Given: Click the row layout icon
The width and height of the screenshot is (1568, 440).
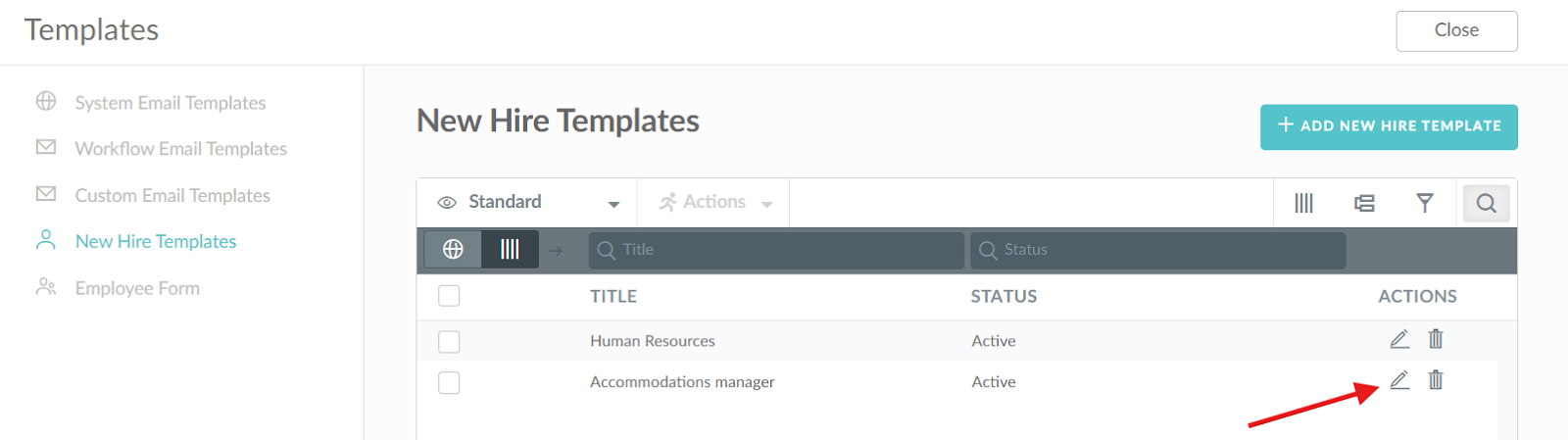Looking at the screenshot, I should [1364, 203].
